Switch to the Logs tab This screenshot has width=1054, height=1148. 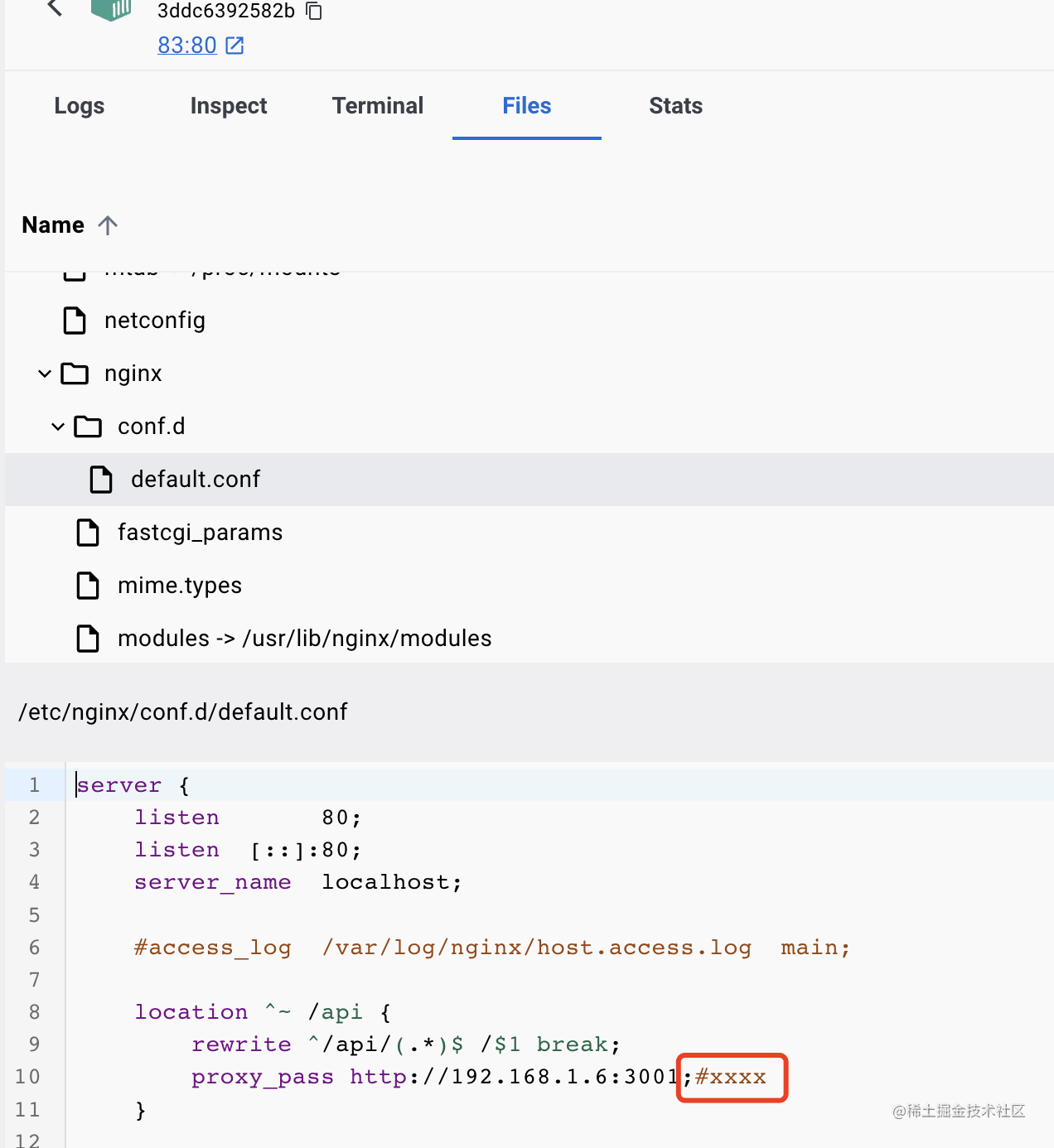click(x=80, y=106)
